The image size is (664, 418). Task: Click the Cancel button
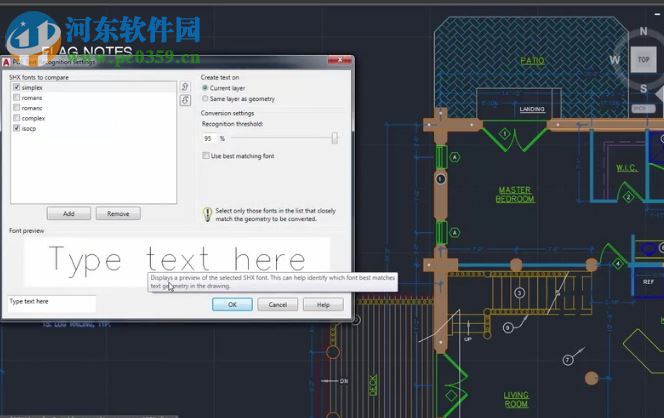point(278,305)
